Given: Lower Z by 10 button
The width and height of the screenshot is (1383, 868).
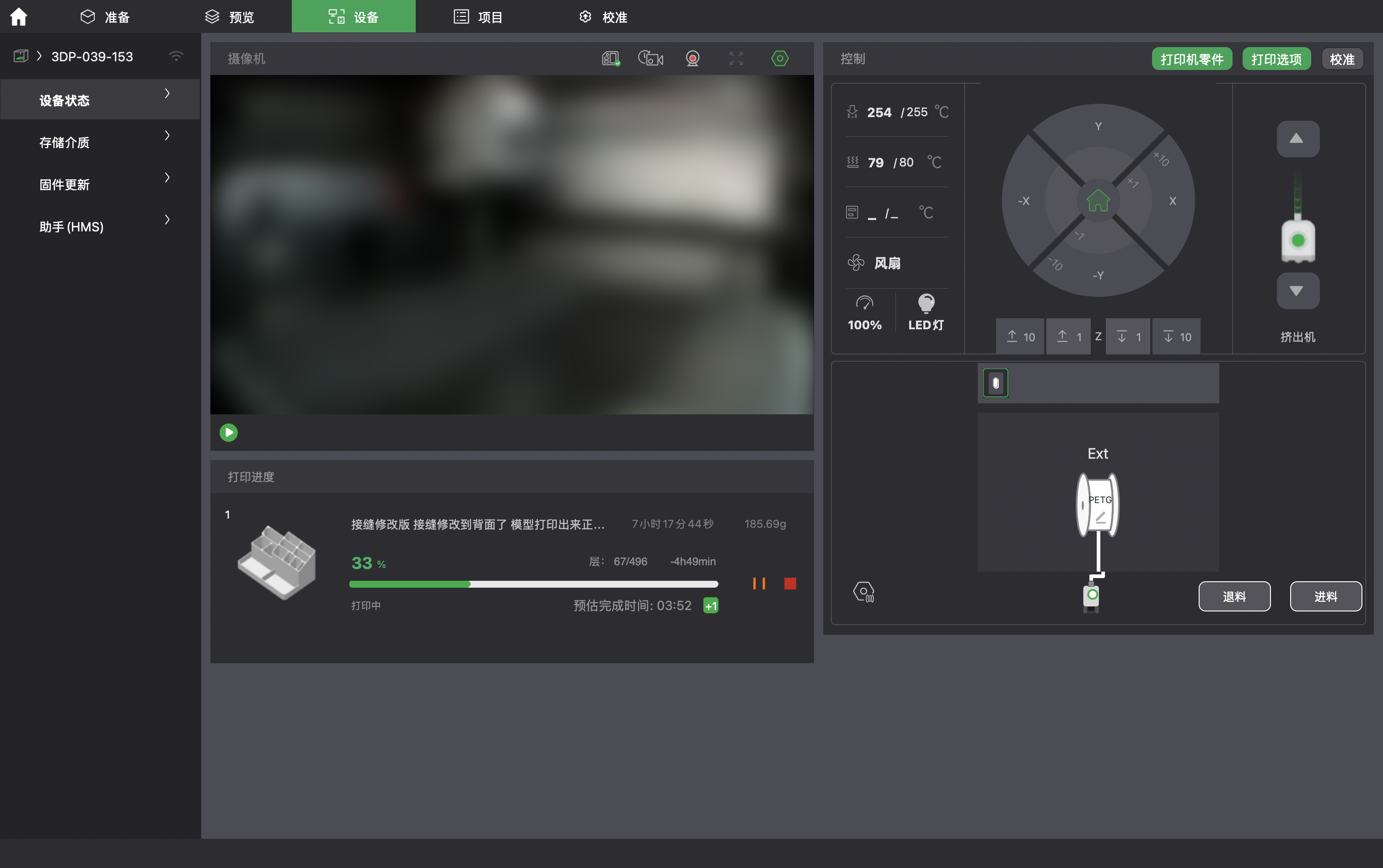Looking at the screenshot, I should pos(1176,337).
